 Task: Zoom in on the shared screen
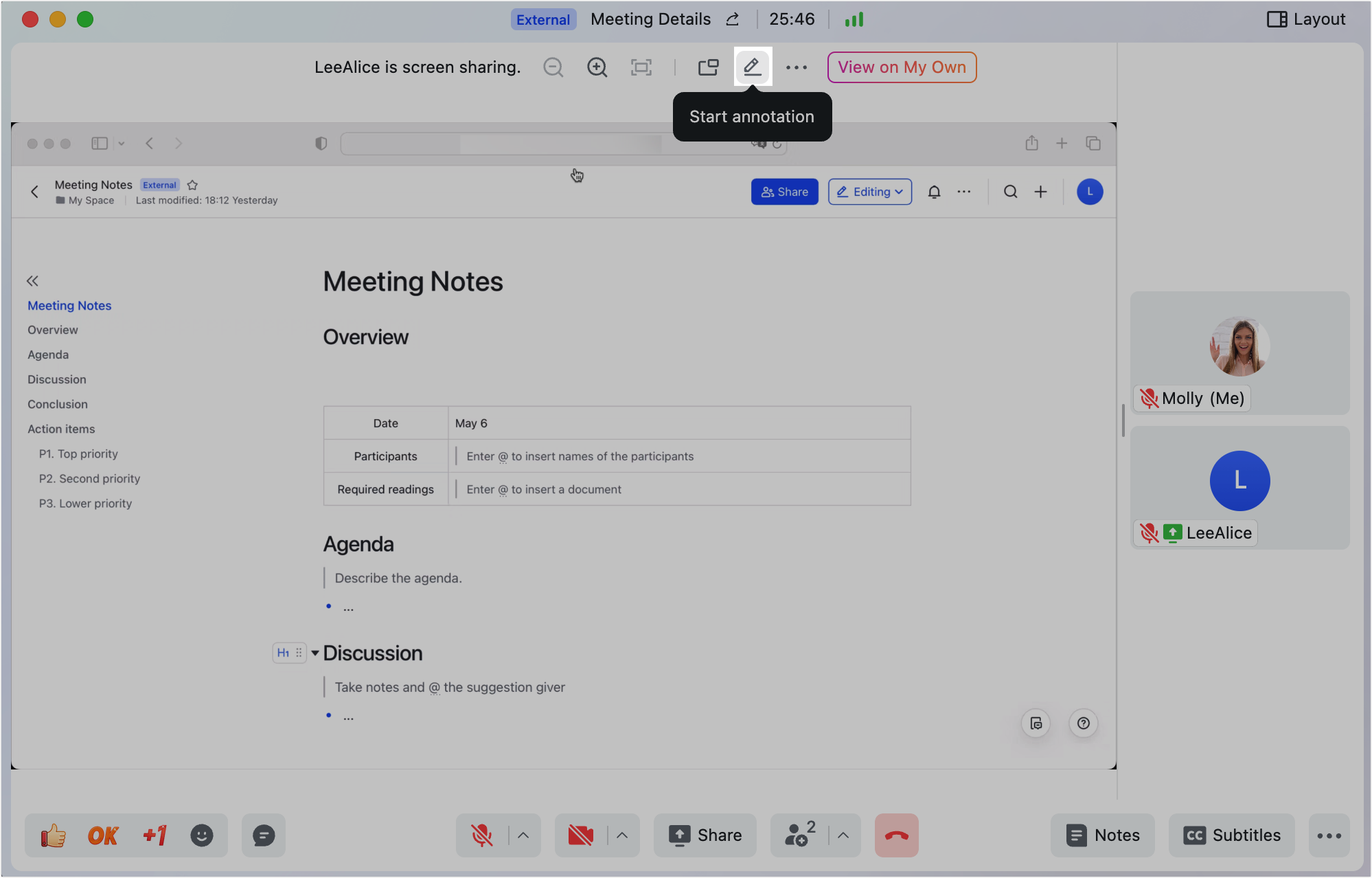(x=597, y=67)
